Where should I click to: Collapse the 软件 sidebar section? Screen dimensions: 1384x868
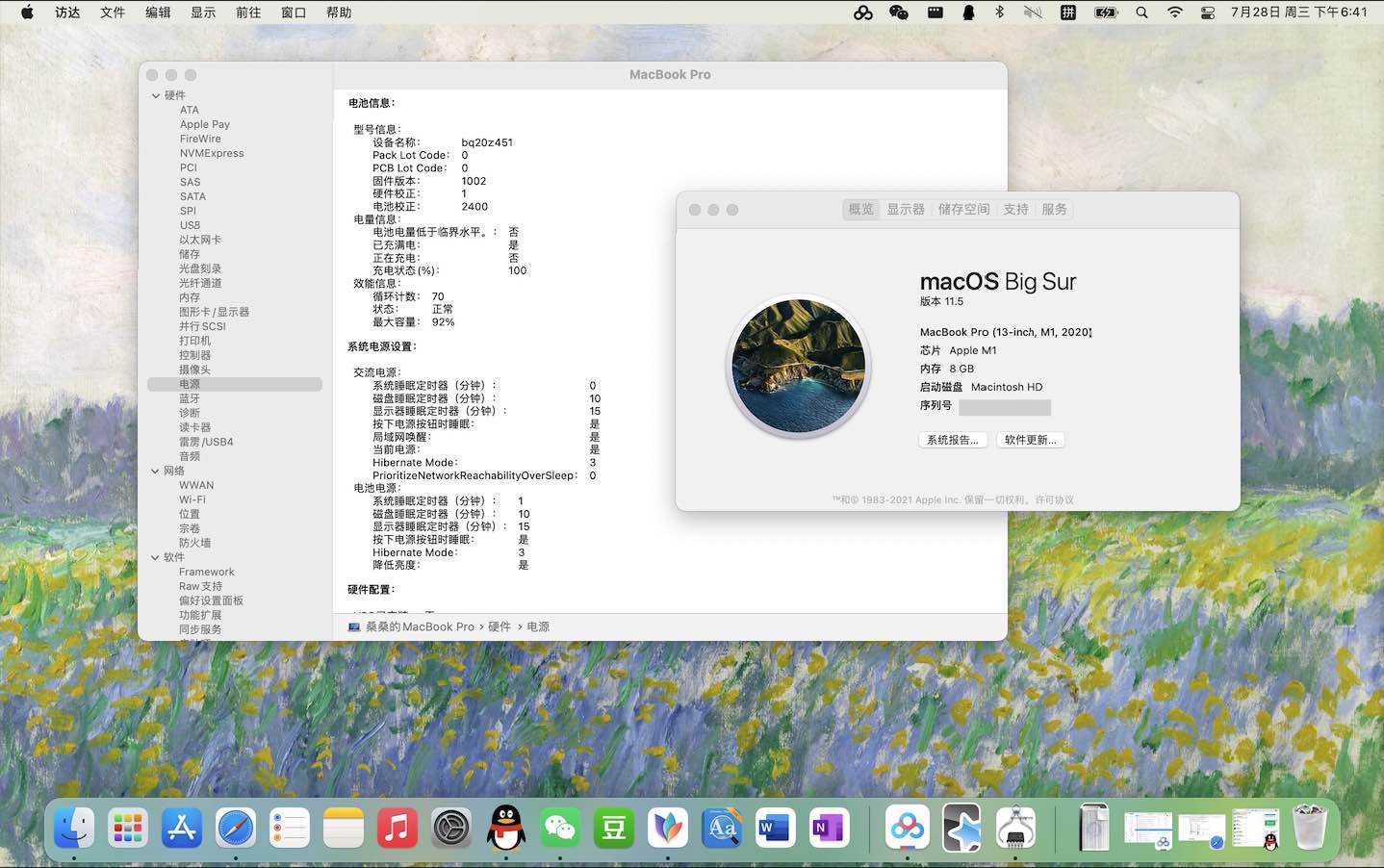coord(156,557)
